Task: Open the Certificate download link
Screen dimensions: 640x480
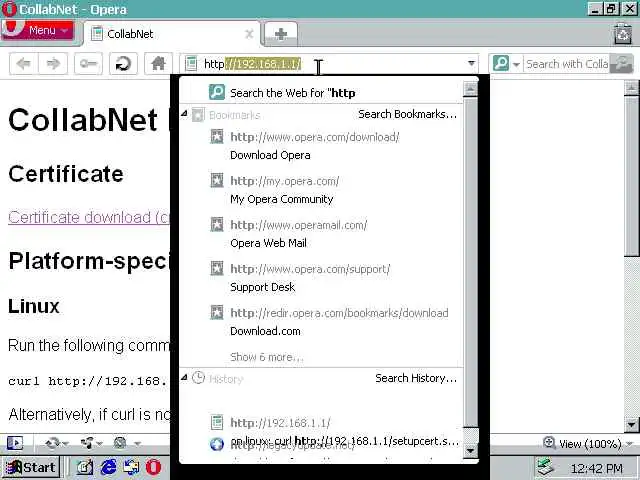Action: [89, 217]
